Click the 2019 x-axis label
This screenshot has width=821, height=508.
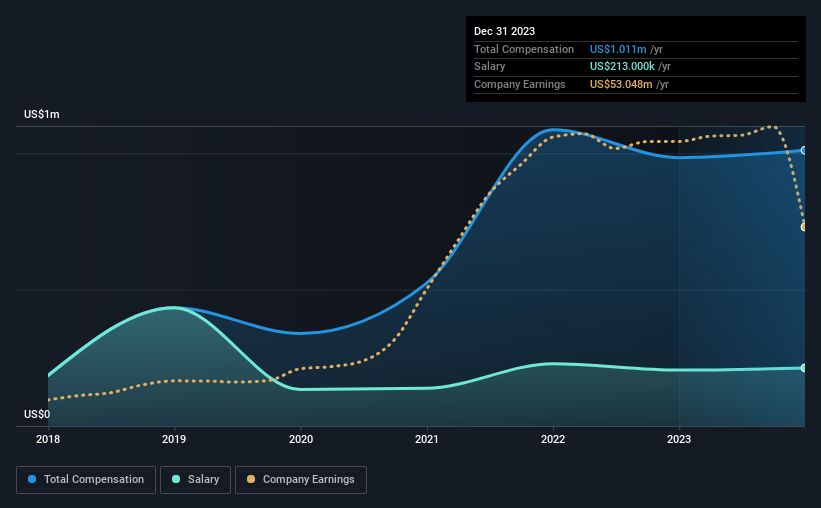point(174,439)
